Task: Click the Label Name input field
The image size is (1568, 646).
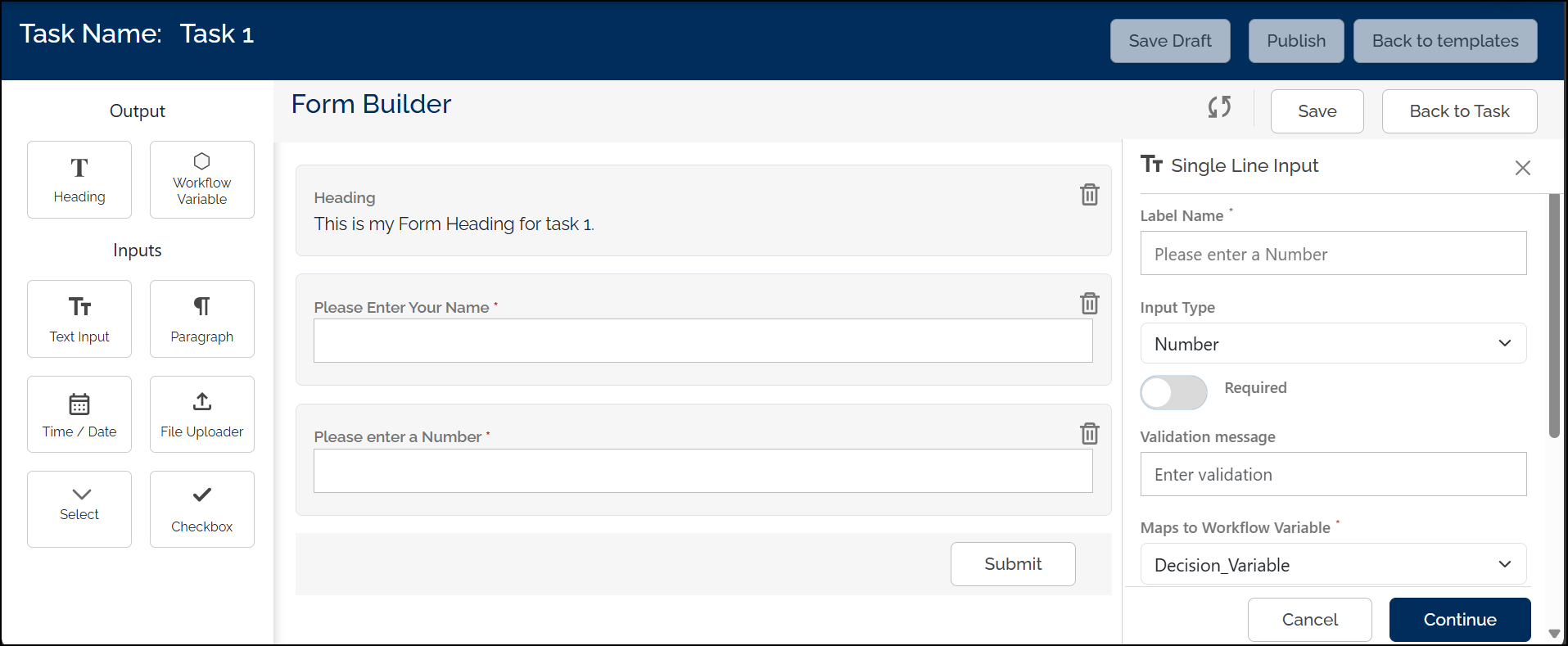Action: pyautogui.click(x=1333, y=254)
